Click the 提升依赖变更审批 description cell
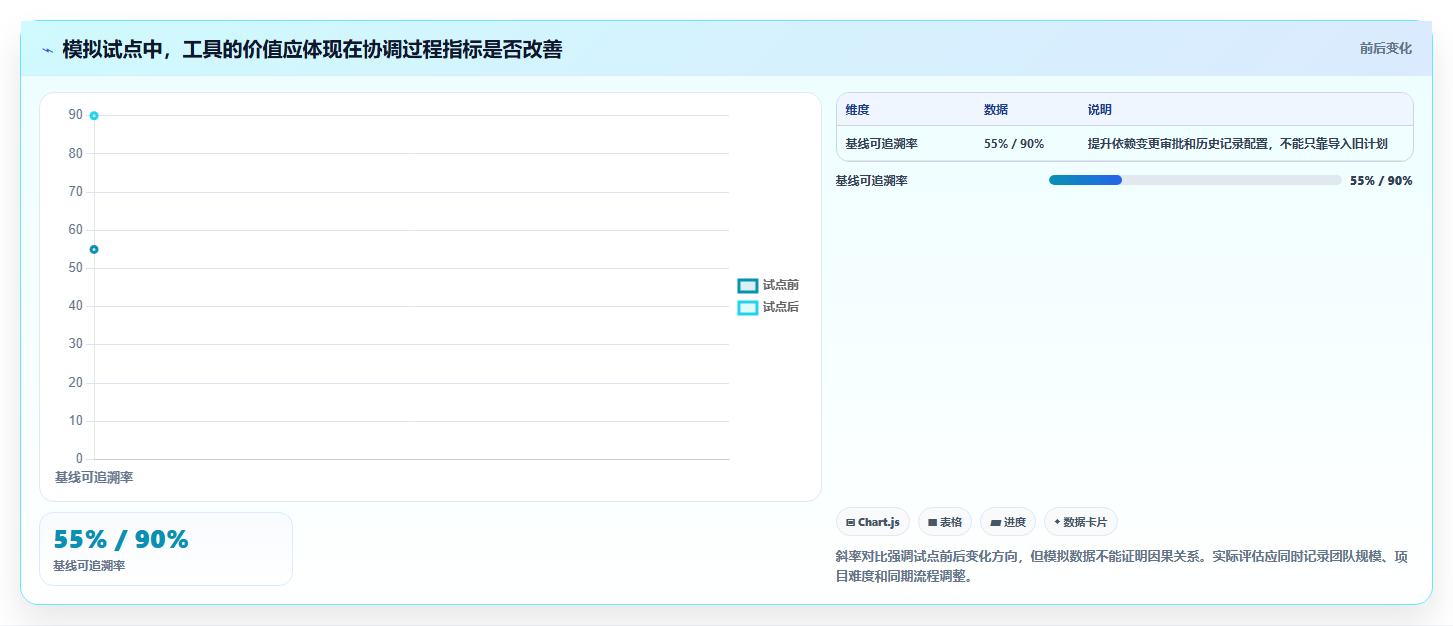This screenshot has width=1453, height=626. pos(1238,144)
